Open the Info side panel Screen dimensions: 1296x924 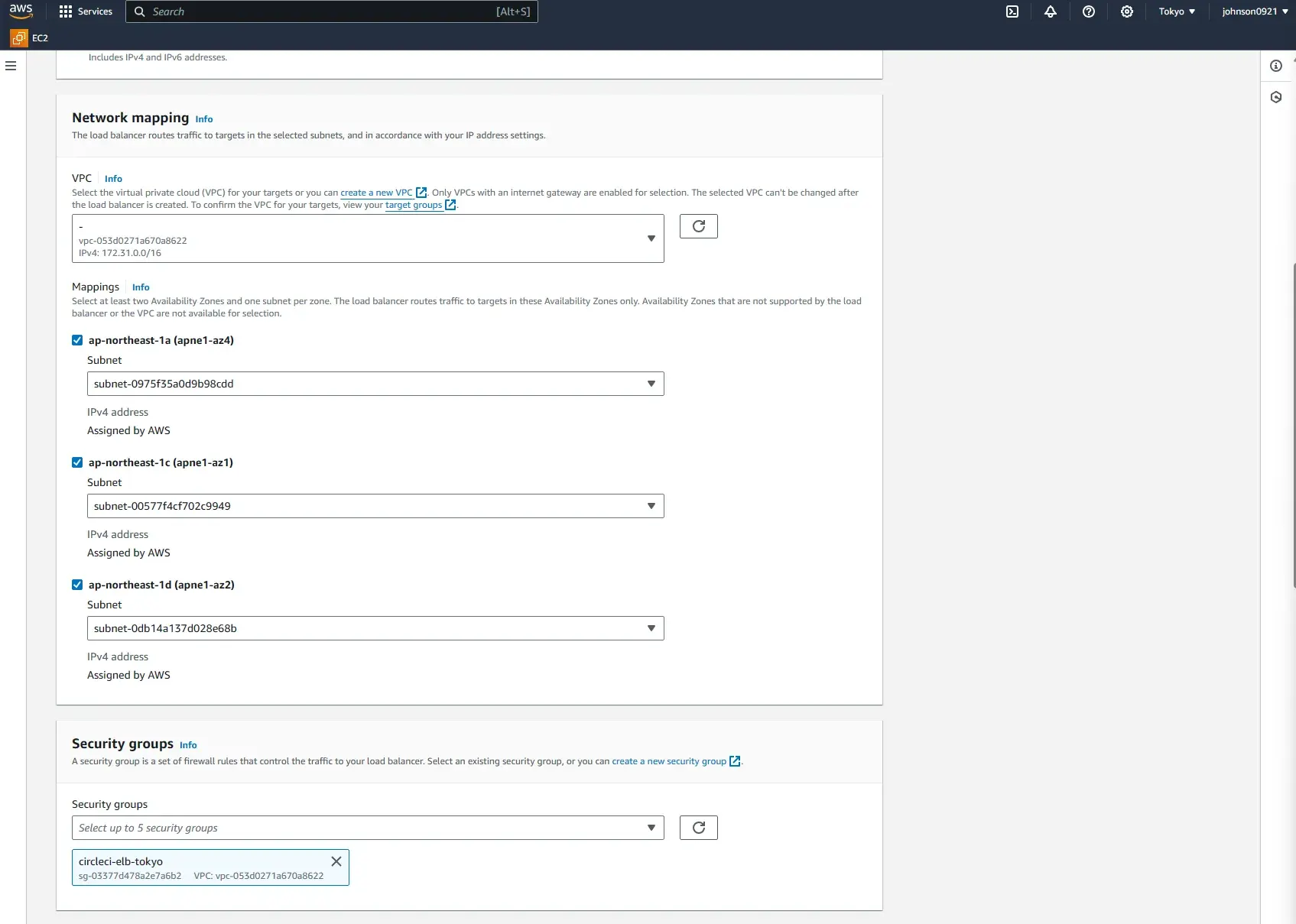(1275, 66)
